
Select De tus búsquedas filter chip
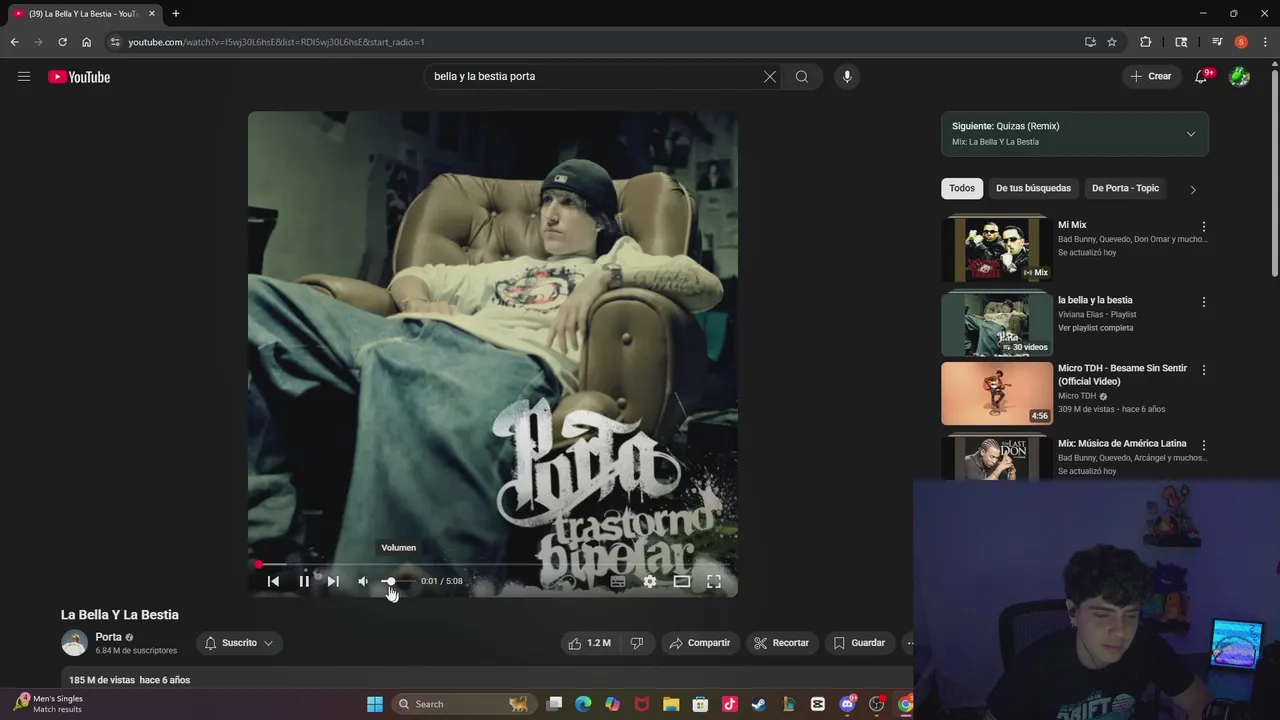pos(1033,188)
